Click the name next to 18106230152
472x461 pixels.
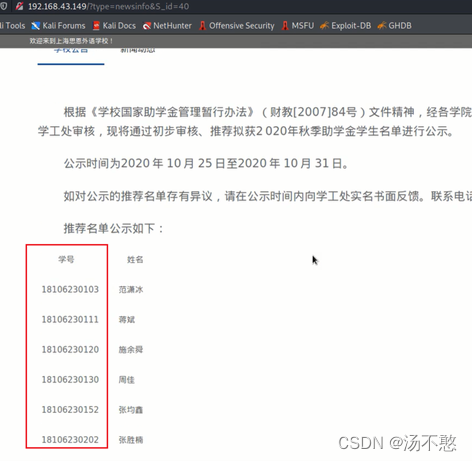[131, 410]
